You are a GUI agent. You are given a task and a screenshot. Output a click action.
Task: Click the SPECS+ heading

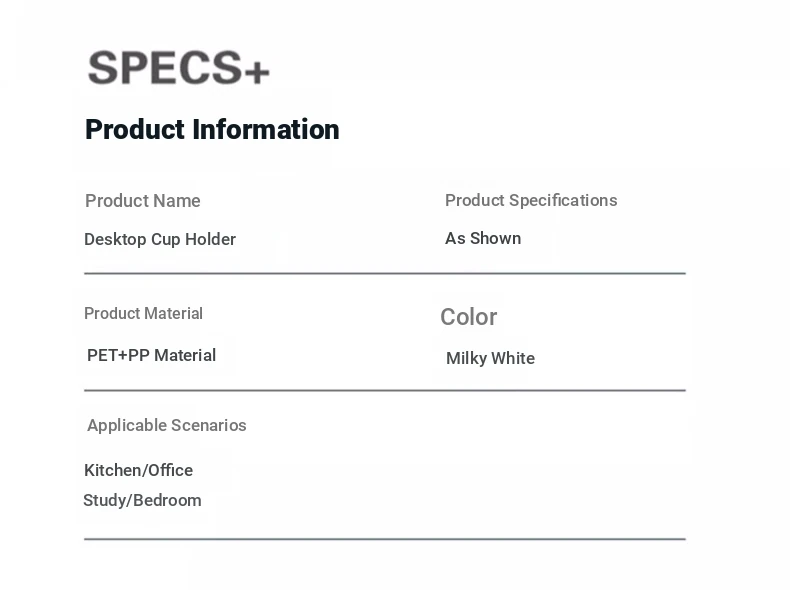tap(179, 68)
